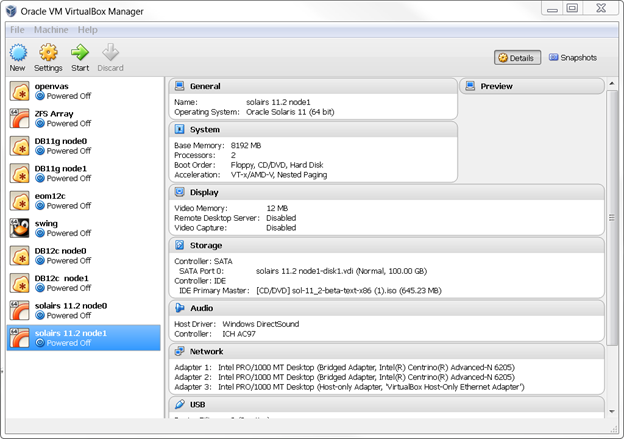The height and width of the screenshot is (439, 624).
Task: Select the DB12c node0 VM icon
Action: pos(20,256)
